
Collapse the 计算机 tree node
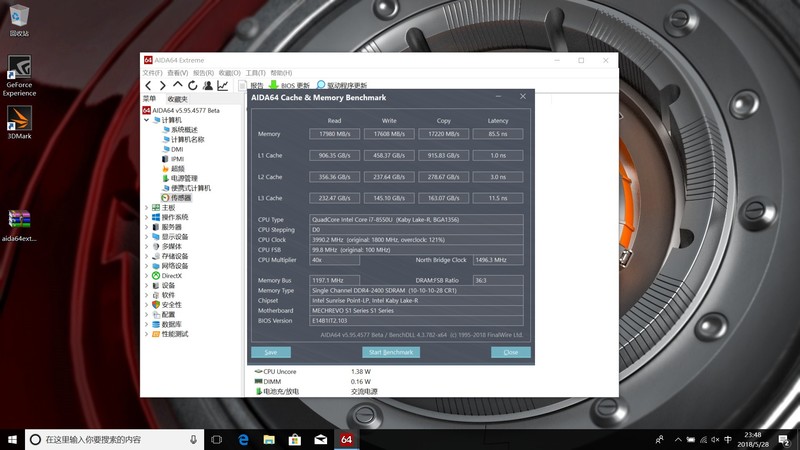tap(146, 120)
